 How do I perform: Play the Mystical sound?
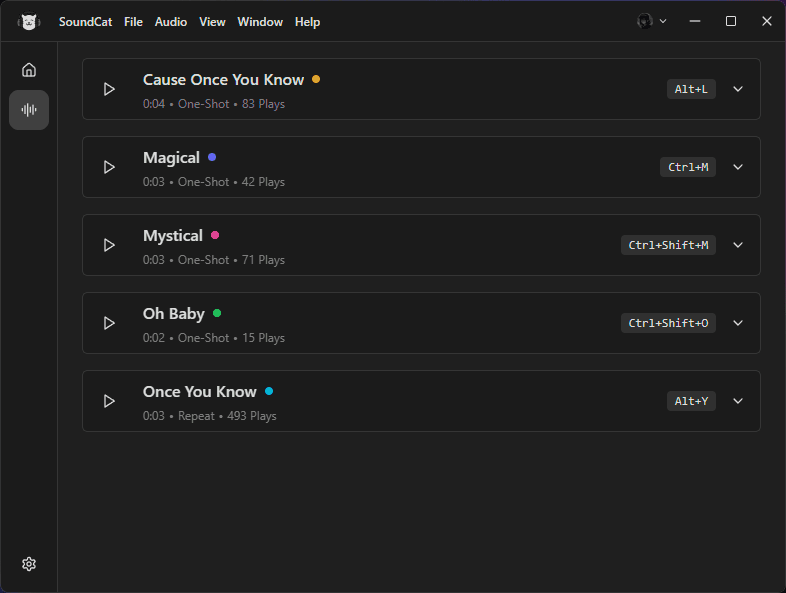(109, 245)
